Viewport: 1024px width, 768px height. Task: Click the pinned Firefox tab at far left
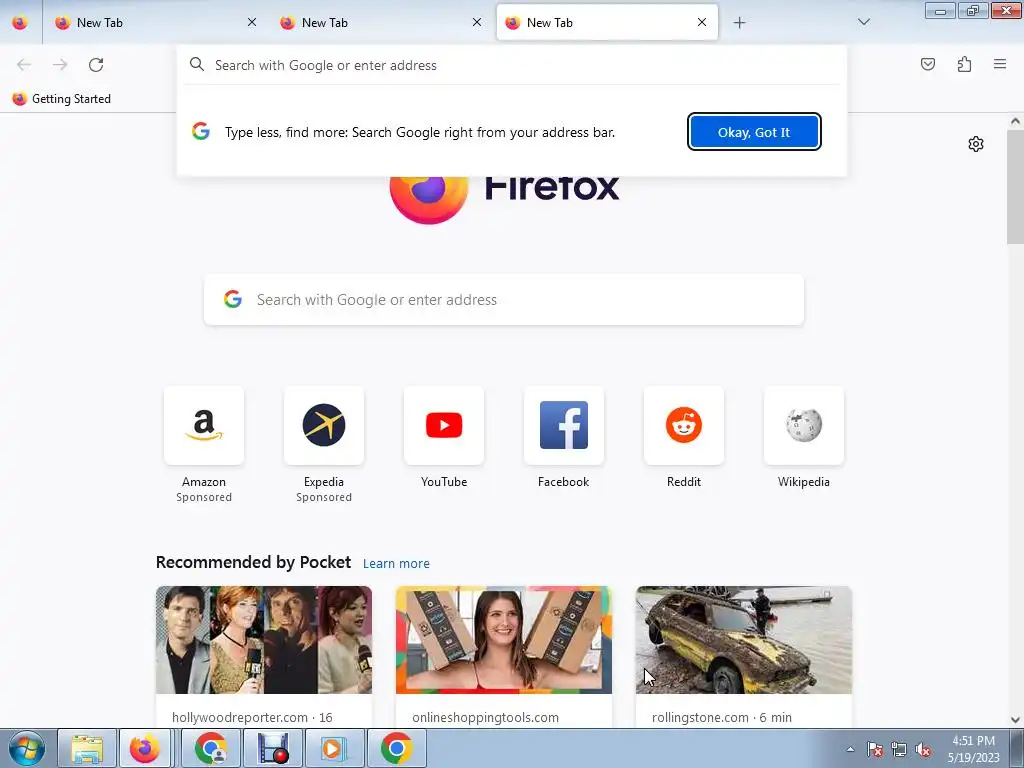pyautogui.click(x=20, y=23)
